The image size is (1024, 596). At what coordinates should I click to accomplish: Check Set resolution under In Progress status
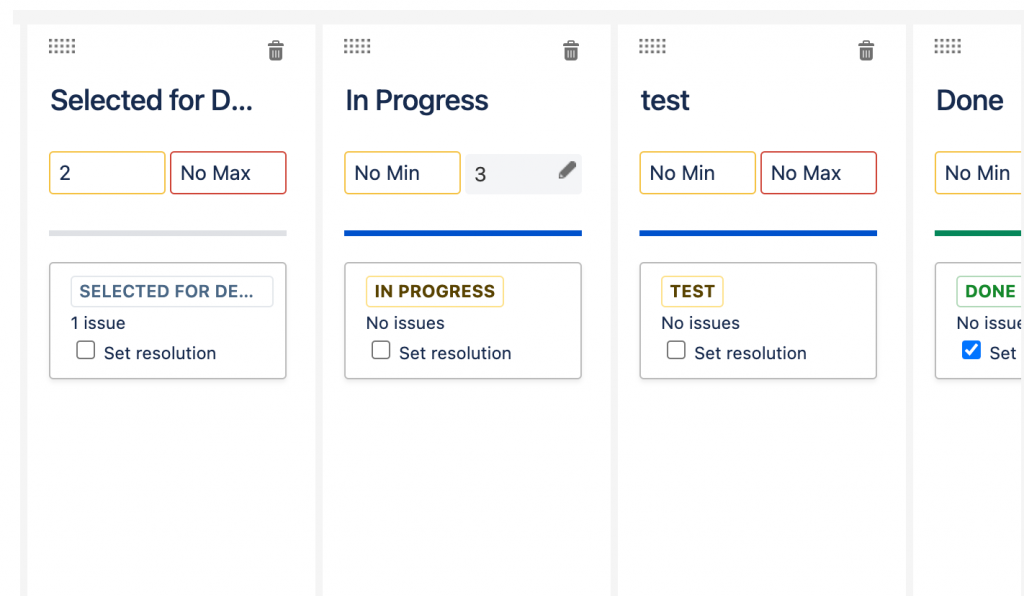click(x=381, y=351)
